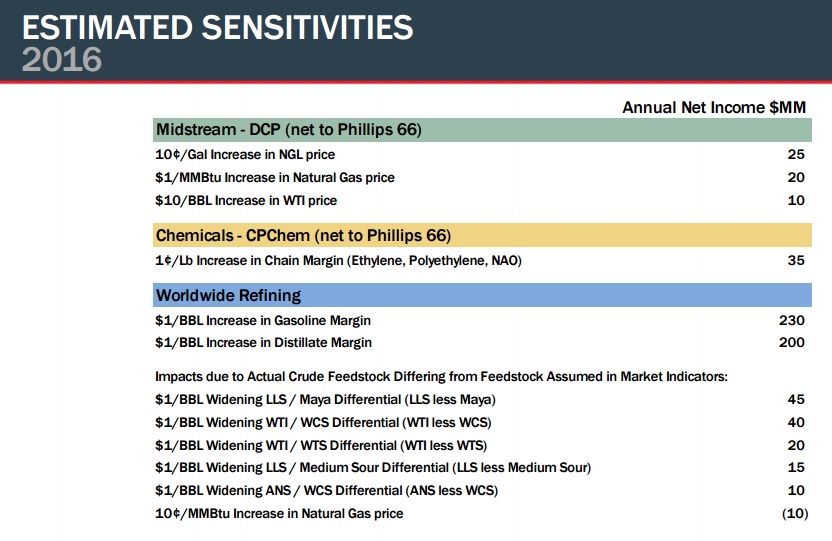Click the Midstream - DCP green section header
The height and width of the screenshot is (541, 832).
pos(289,130)
